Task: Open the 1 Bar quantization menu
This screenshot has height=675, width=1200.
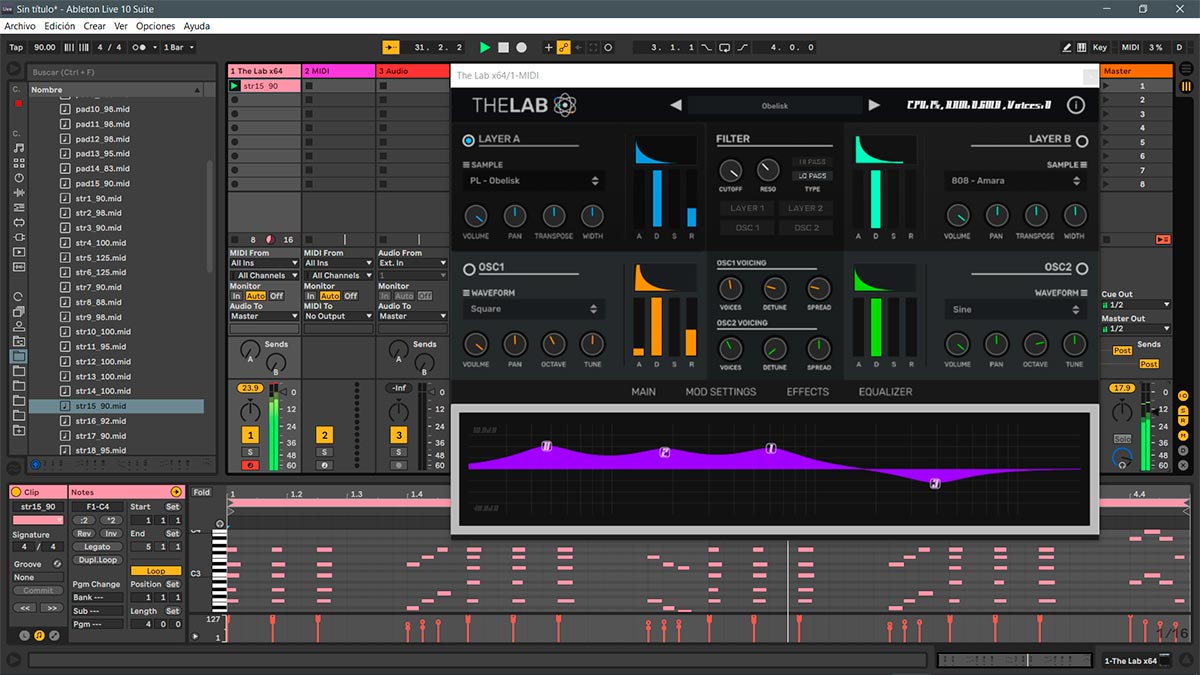Action: point(178,47)
